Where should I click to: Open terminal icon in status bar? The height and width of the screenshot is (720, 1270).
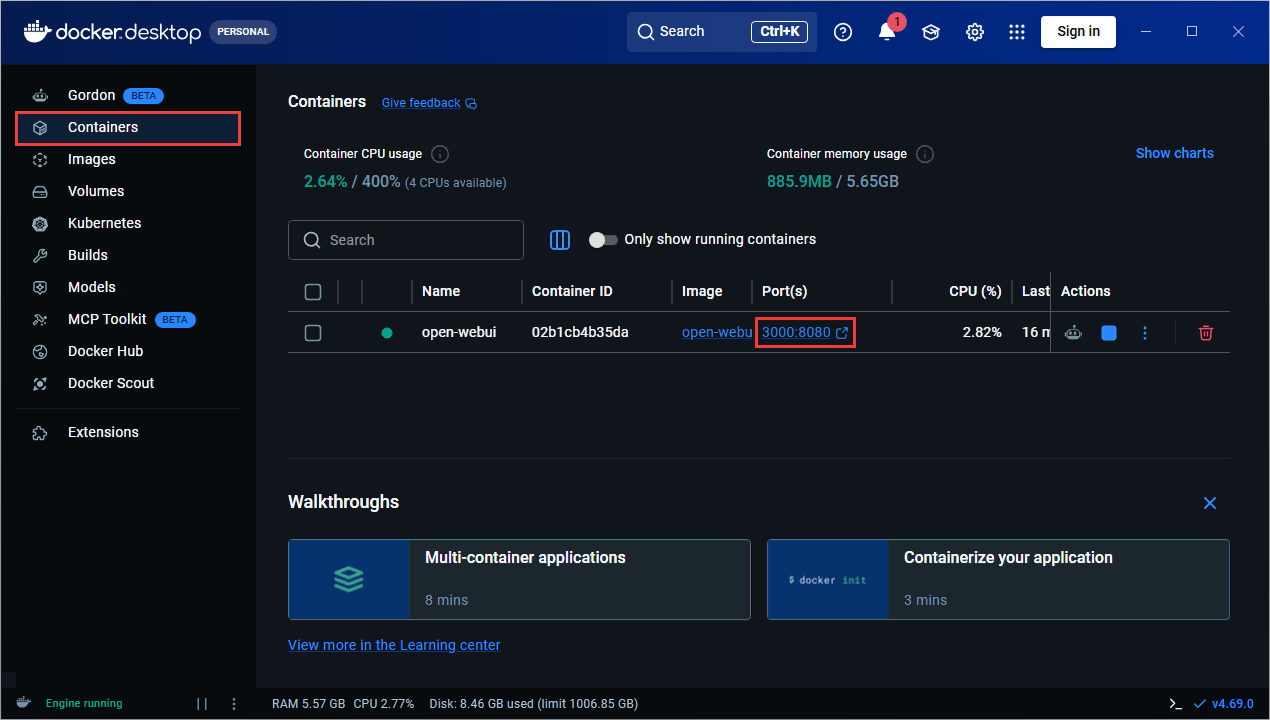point(1176,703)
